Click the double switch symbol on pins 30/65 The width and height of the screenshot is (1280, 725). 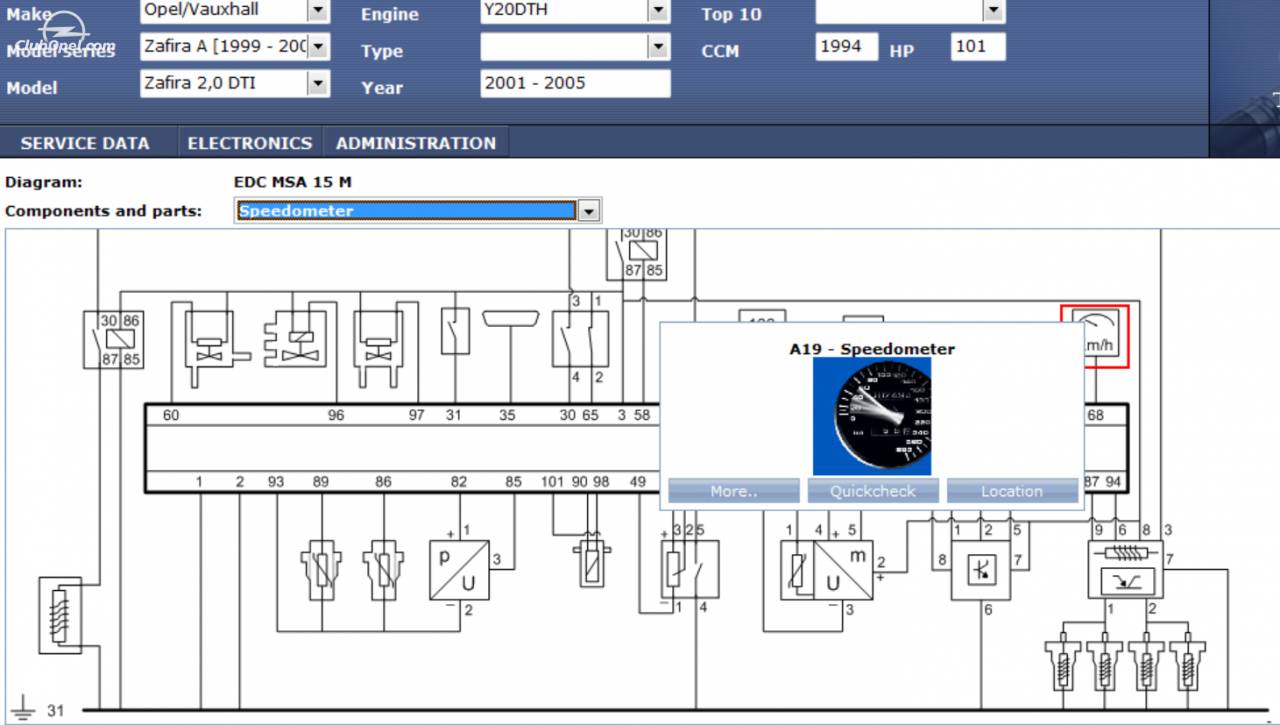point(581,338)
